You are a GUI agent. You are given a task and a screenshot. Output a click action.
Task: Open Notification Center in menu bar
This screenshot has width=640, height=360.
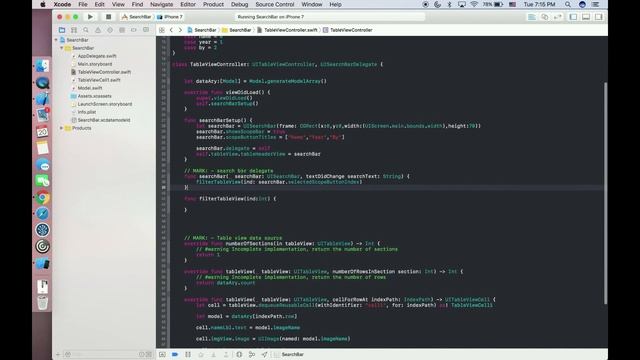point(596,4)
